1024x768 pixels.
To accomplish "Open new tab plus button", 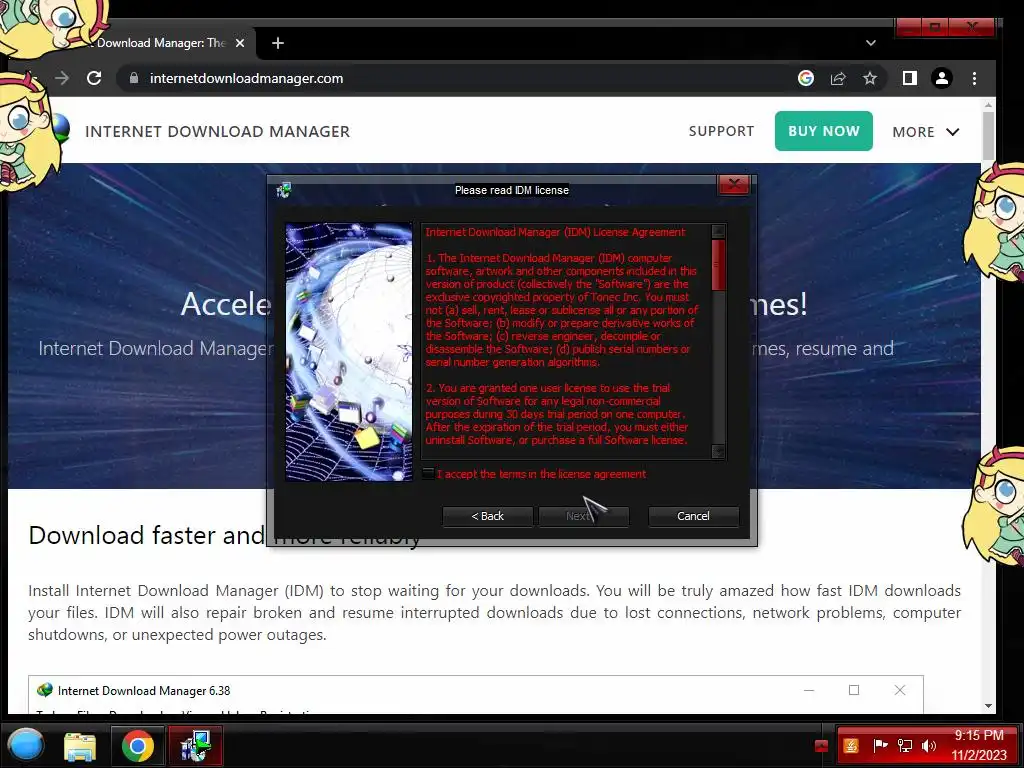I will coord(278,43).
